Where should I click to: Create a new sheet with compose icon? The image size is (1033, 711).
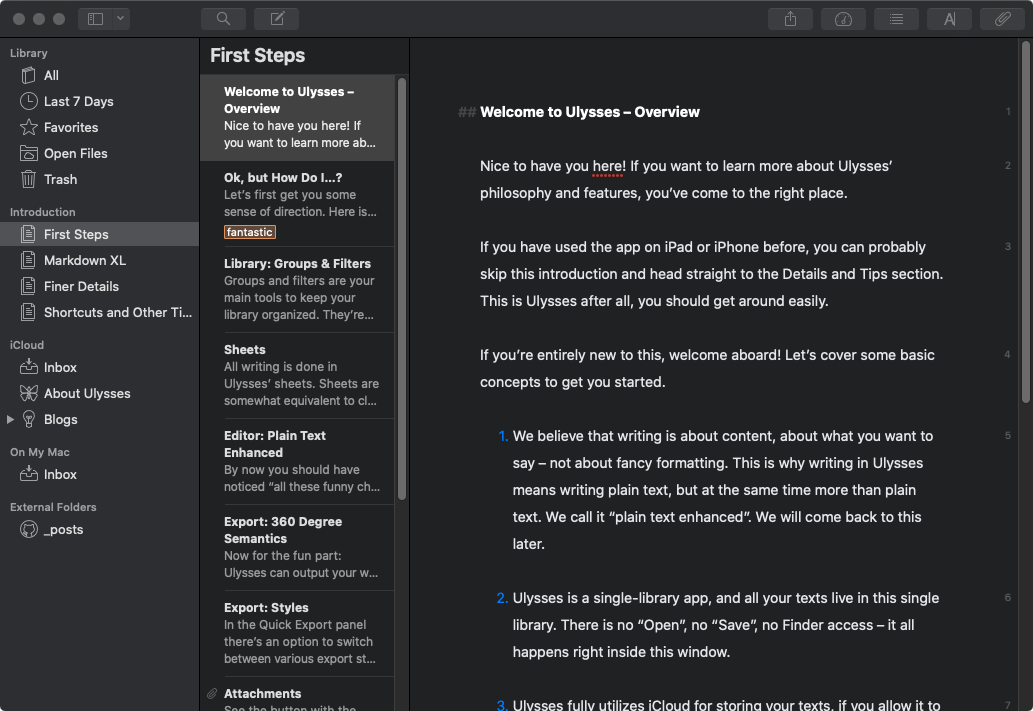tap(277, 18)
